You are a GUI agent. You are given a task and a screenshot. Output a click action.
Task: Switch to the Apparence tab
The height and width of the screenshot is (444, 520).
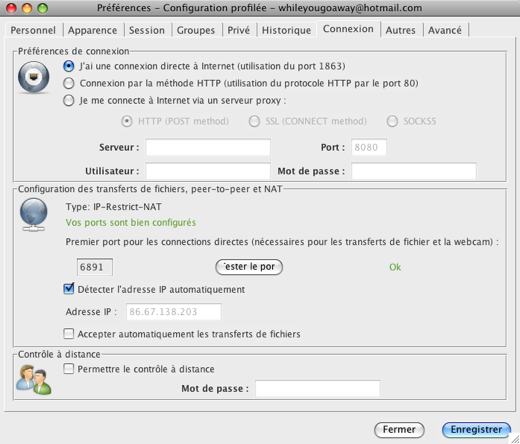point(92,30)
